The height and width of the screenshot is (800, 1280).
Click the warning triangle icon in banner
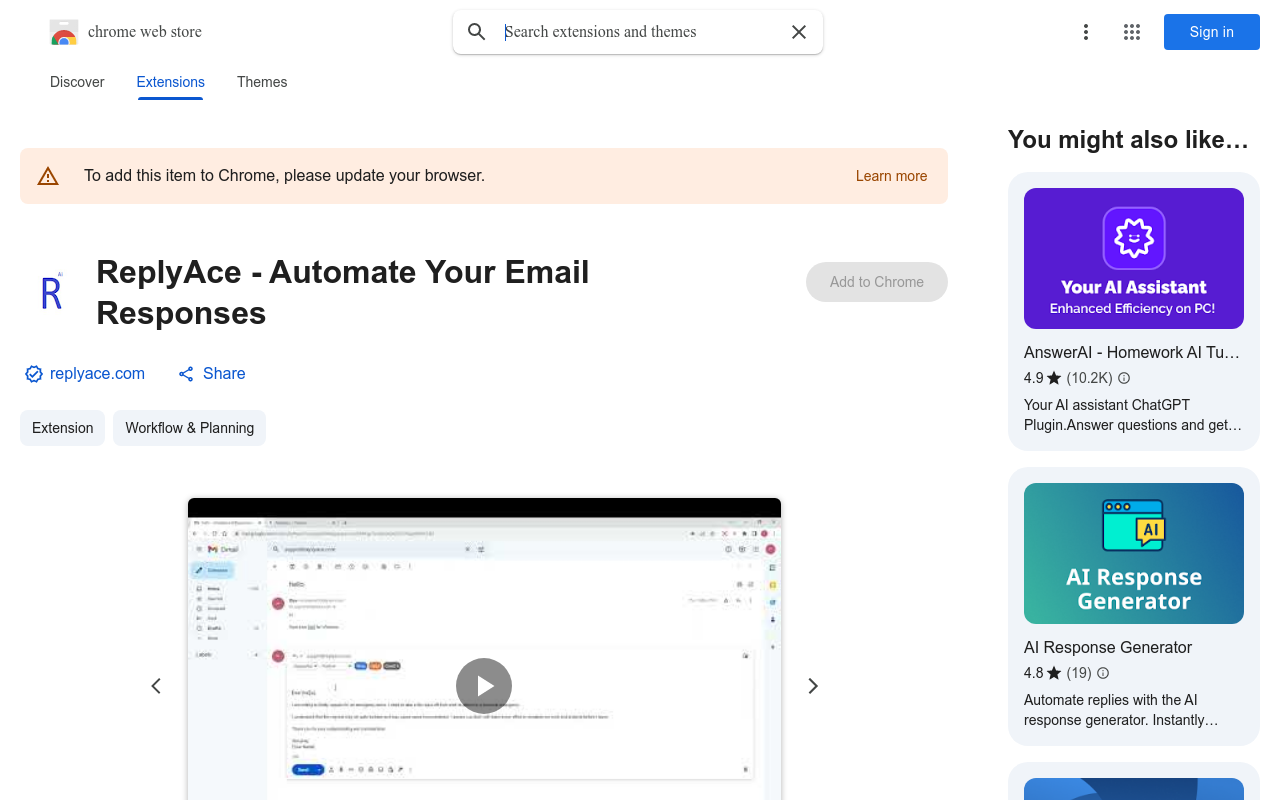pos(48,176)
